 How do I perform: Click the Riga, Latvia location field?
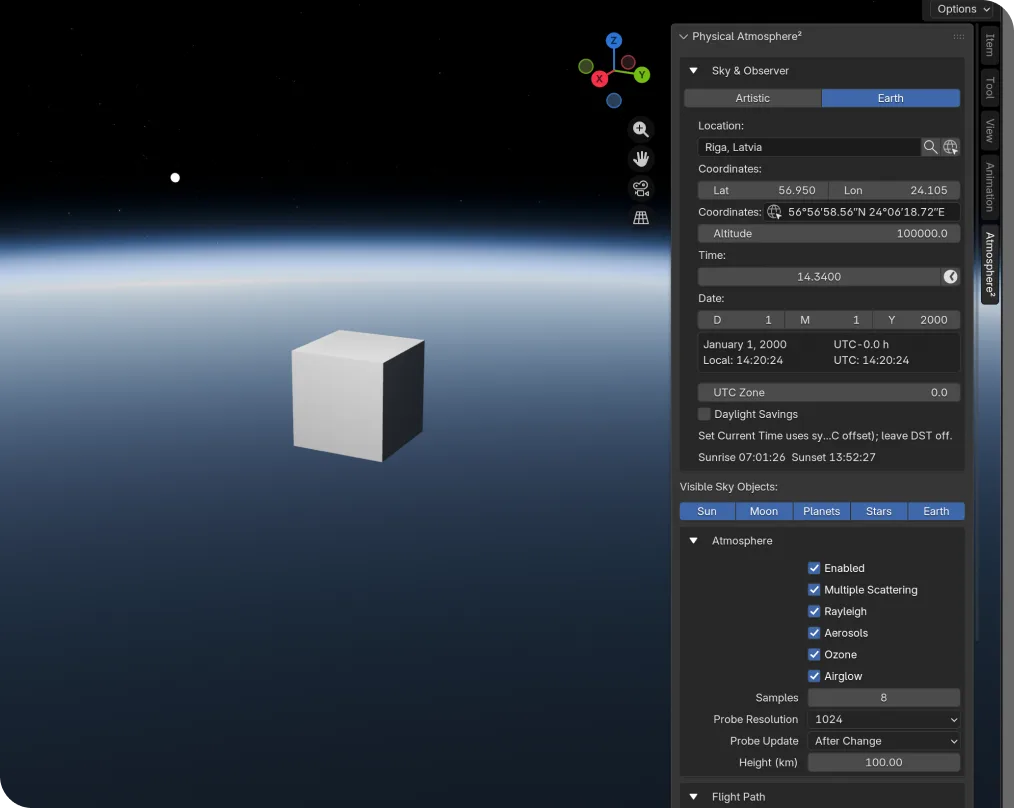pos(809,147)
